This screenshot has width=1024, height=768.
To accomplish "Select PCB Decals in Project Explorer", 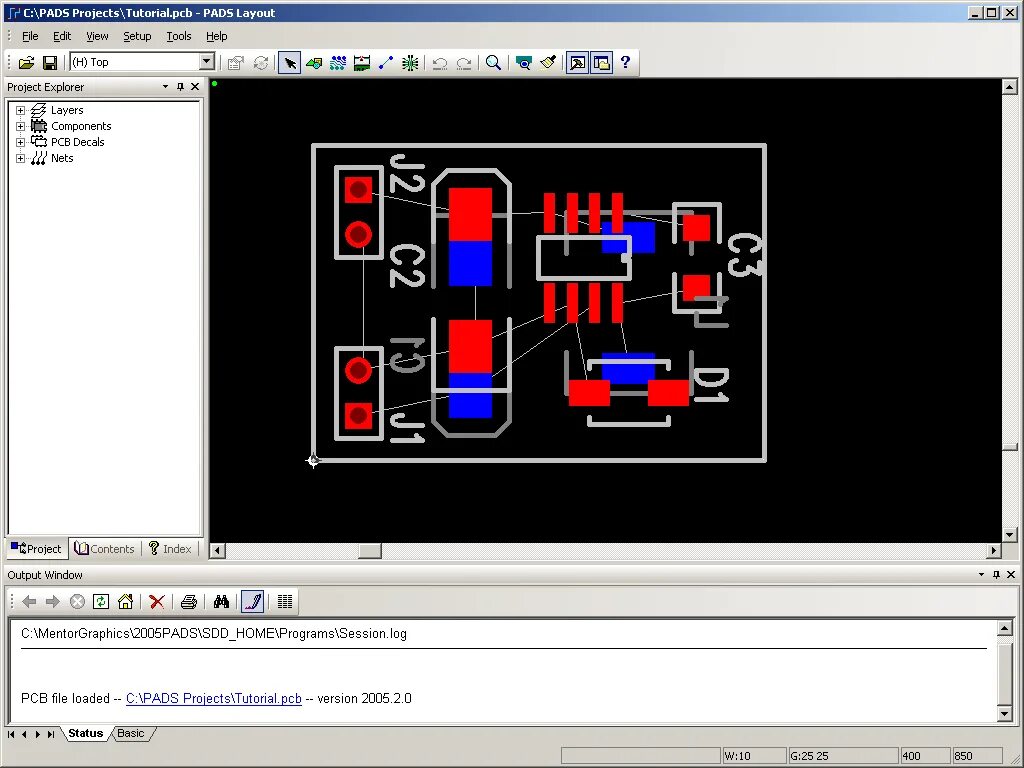I will point(78,142).
